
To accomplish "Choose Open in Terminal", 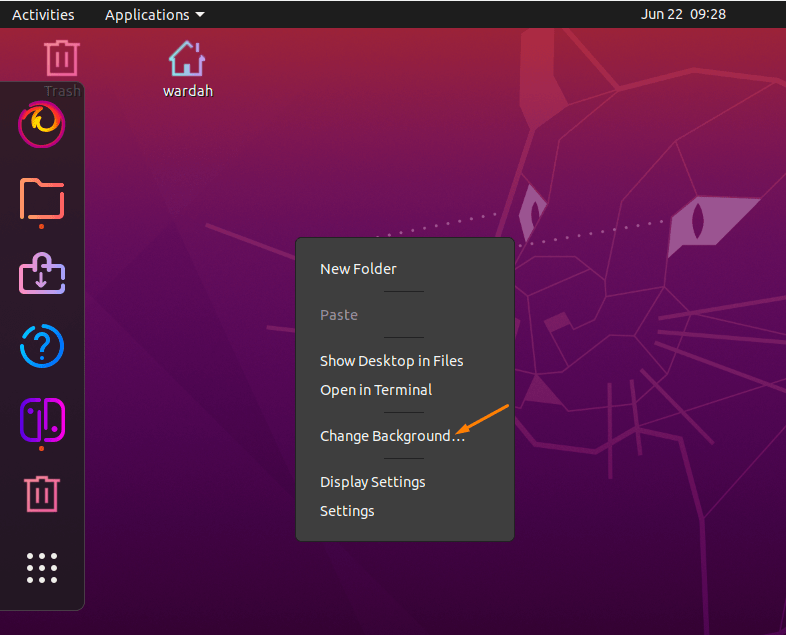I will (x=376, y=390).
